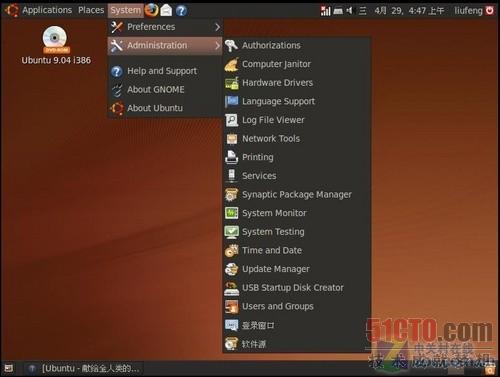
Task: Open Authorizations
Action: 297,45
